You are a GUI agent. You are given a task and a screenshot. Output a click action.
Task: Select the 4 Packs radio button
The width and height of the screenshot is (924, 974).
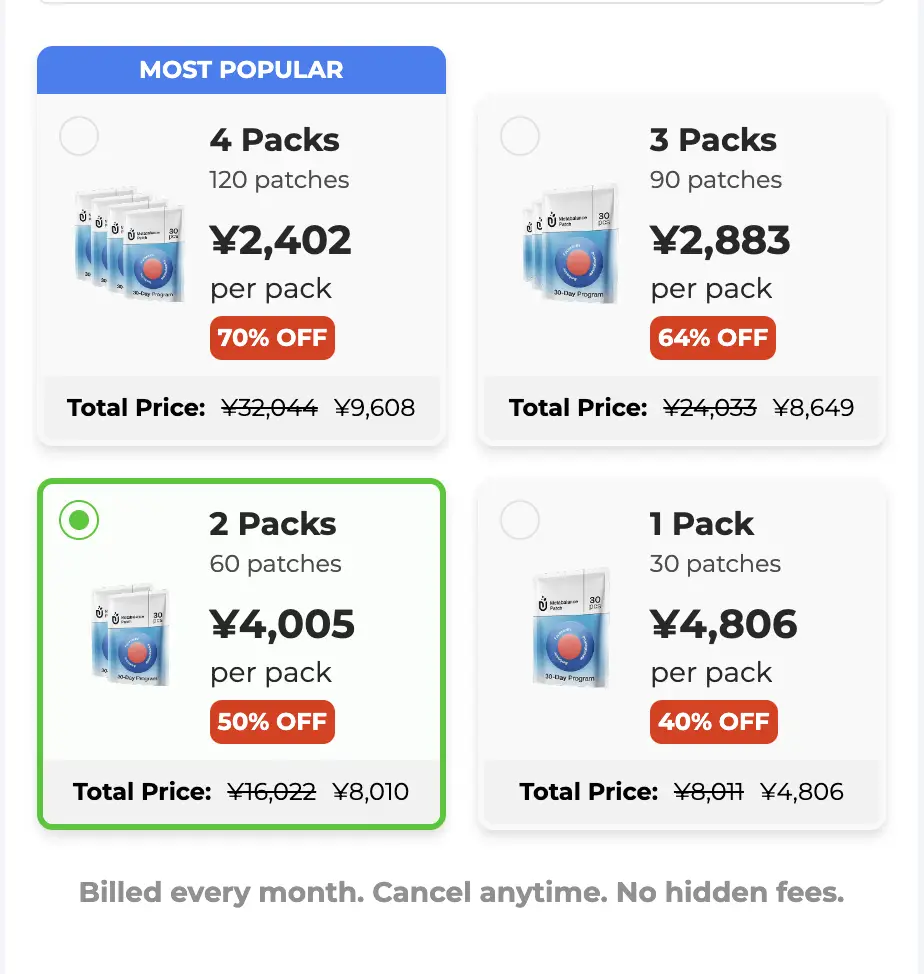pos(79,136)
